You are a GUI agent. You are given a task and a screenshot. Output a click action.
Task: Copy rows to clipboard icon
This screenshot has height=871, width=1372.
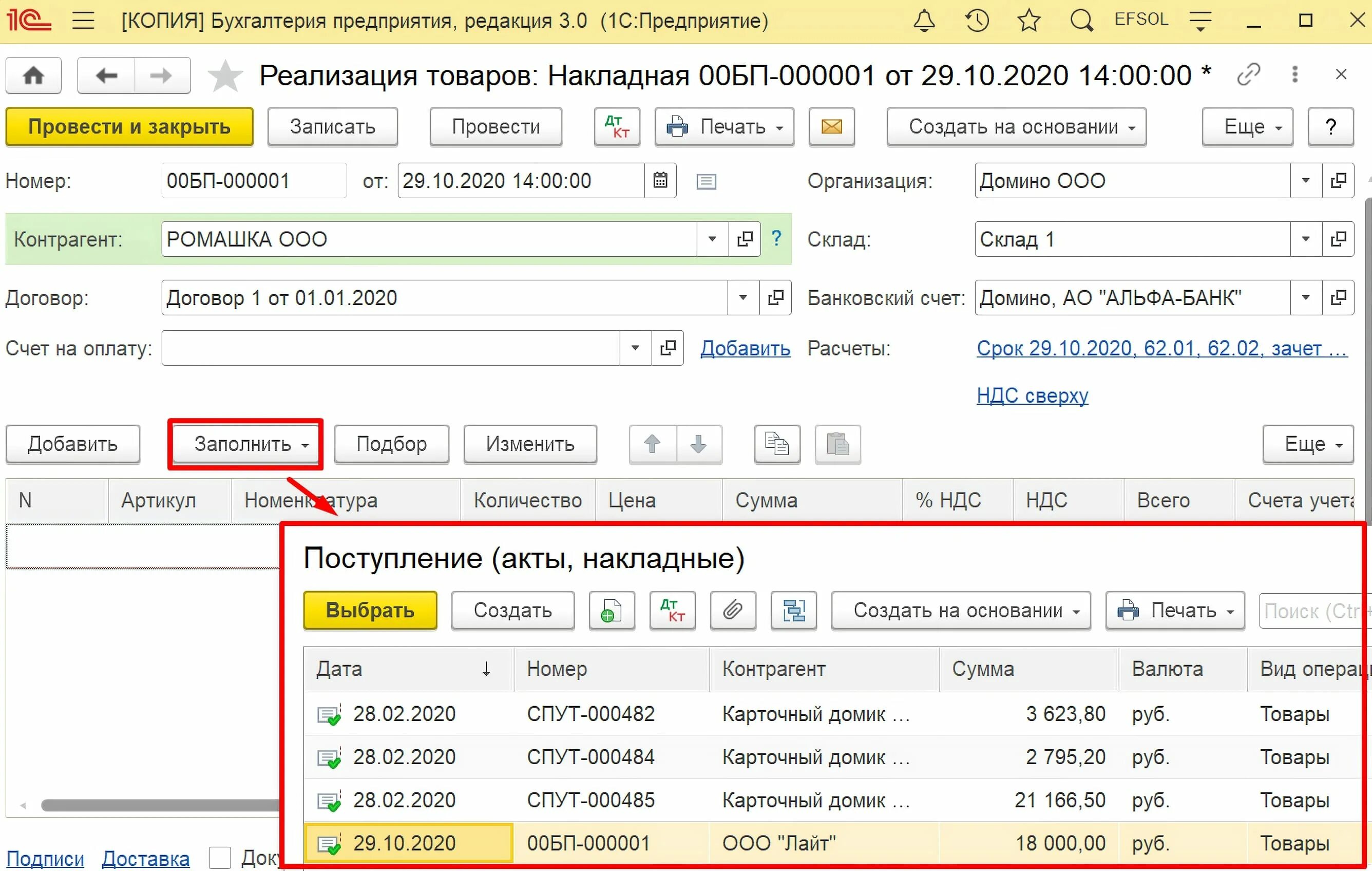(777, 444)
